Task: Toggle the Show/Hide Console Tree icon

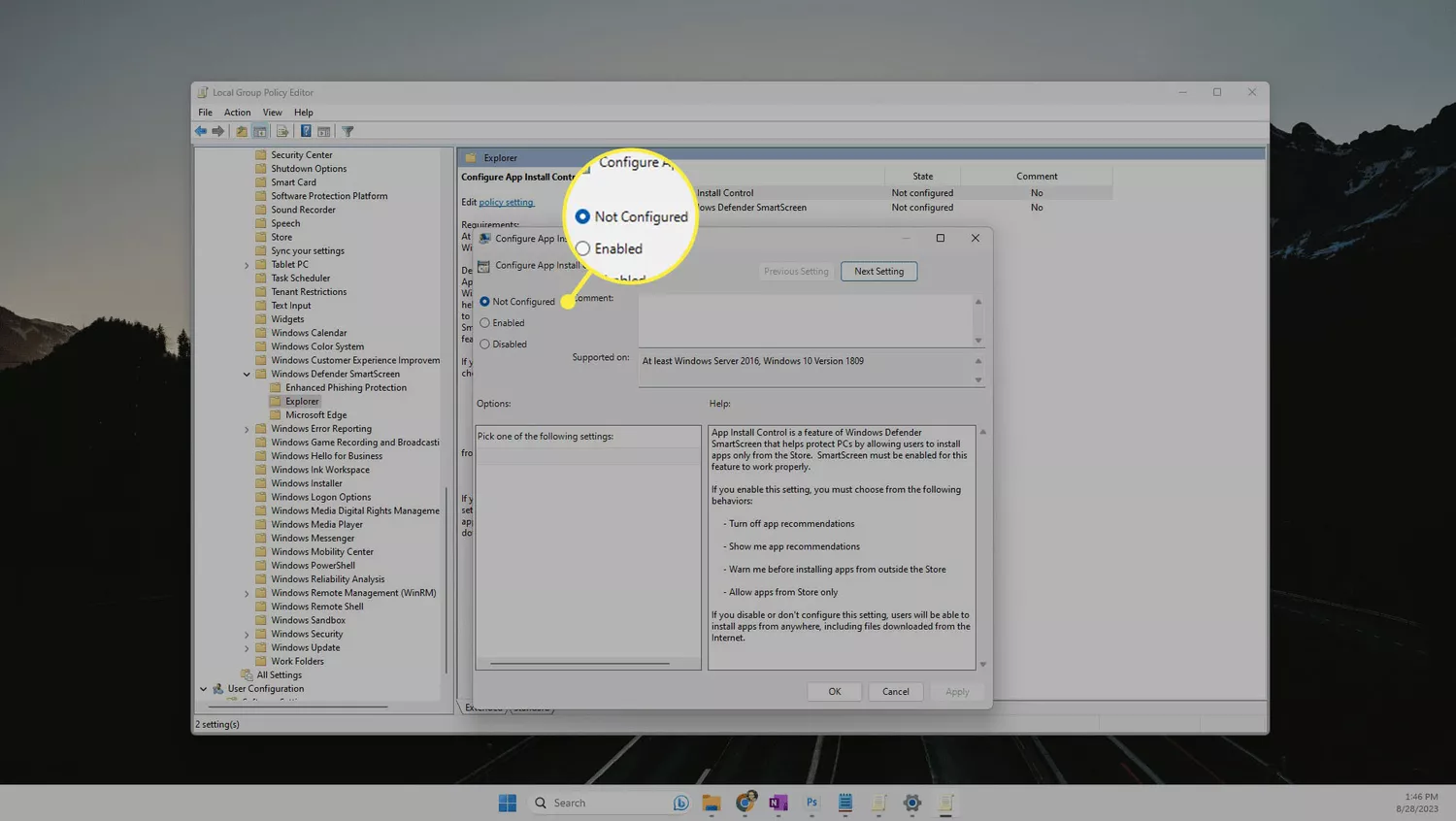Action: [x=260, y=131]
